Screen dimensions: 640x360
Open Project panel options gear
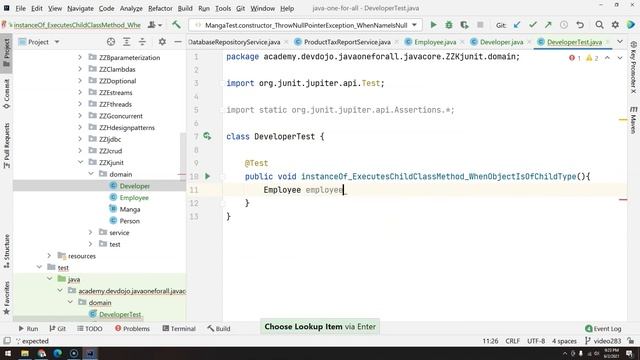[162, 42]
